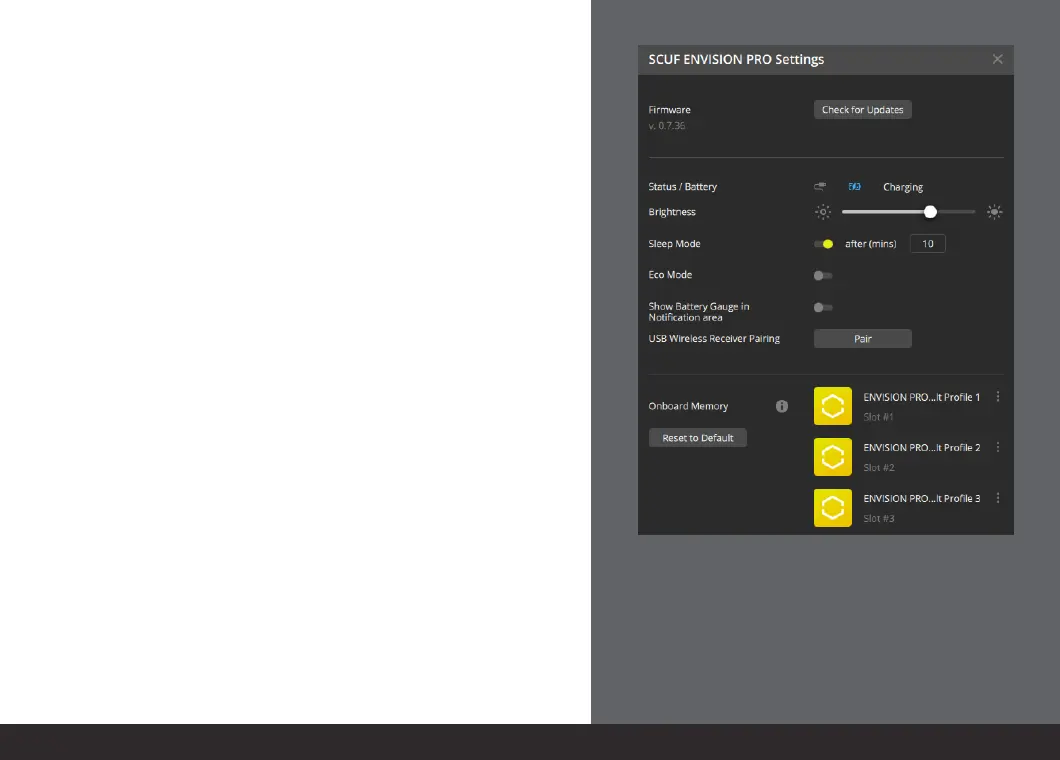Open the Profile 3 three-dot menu

tap(998, 498)
